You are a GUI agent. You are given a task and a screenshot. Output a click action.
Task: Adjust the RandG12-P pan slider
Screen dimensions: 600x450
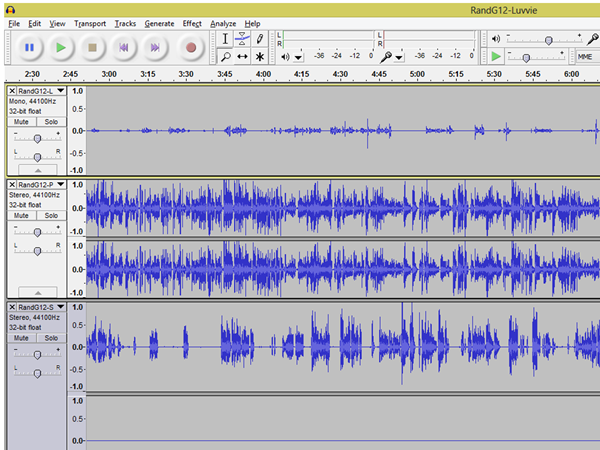click(x=37, y=251)
